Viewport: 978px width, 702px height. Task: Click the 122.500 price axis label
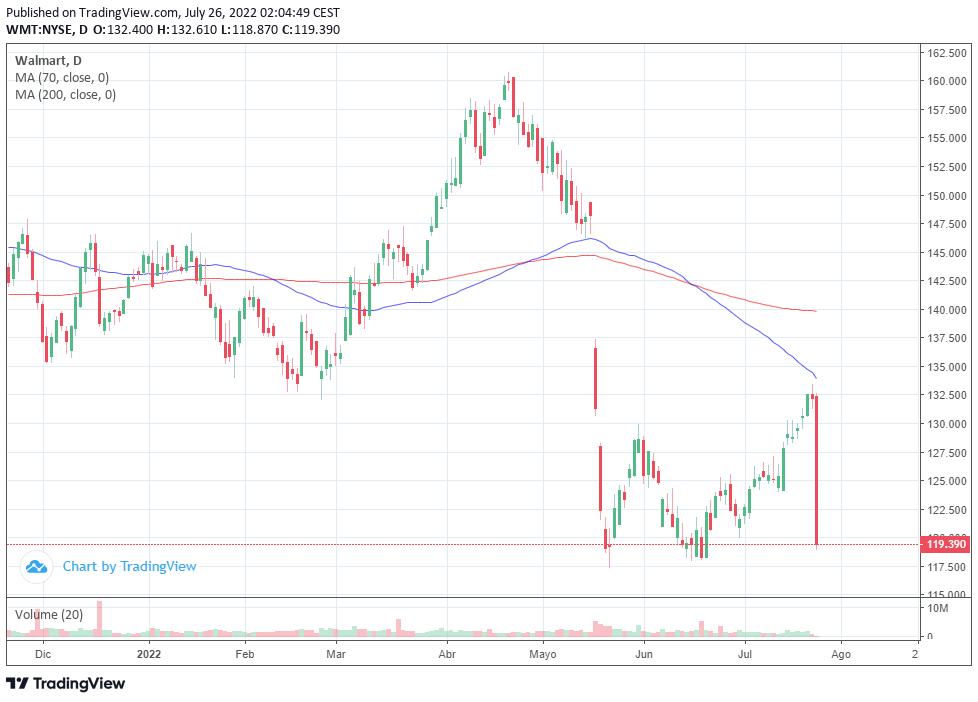[947, 510]
